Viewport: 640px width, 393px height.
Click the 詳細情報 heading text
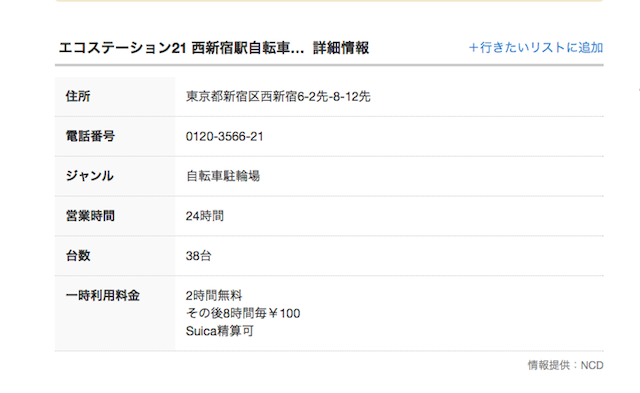(x=341, y=48)
